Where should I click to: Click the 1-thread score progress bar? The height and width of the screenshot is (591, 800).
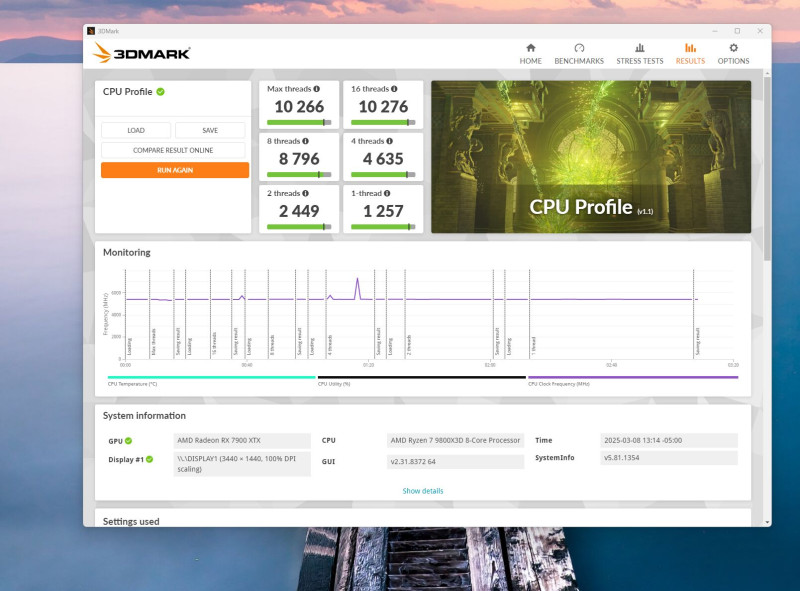[x=383, y=227]
